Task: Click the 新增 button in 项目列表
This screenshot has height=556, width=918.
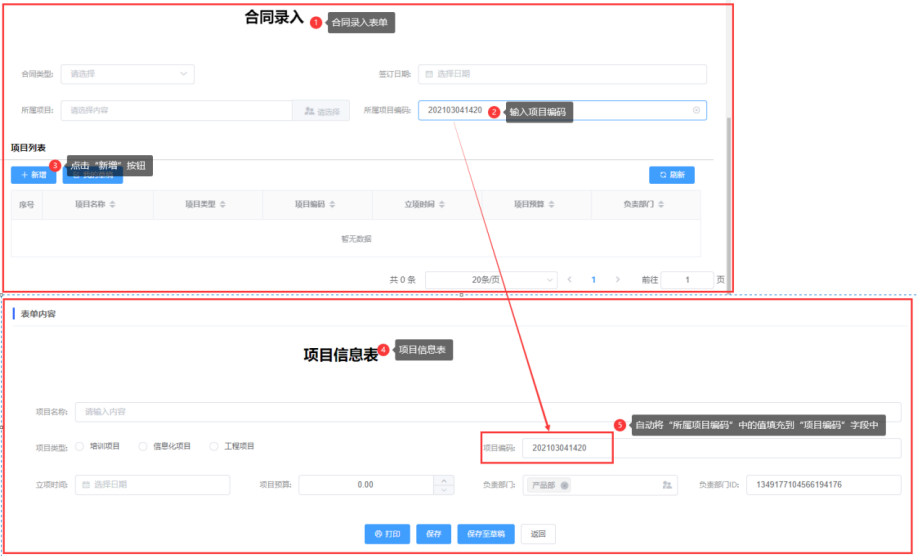Action: (x=33, y=175)
